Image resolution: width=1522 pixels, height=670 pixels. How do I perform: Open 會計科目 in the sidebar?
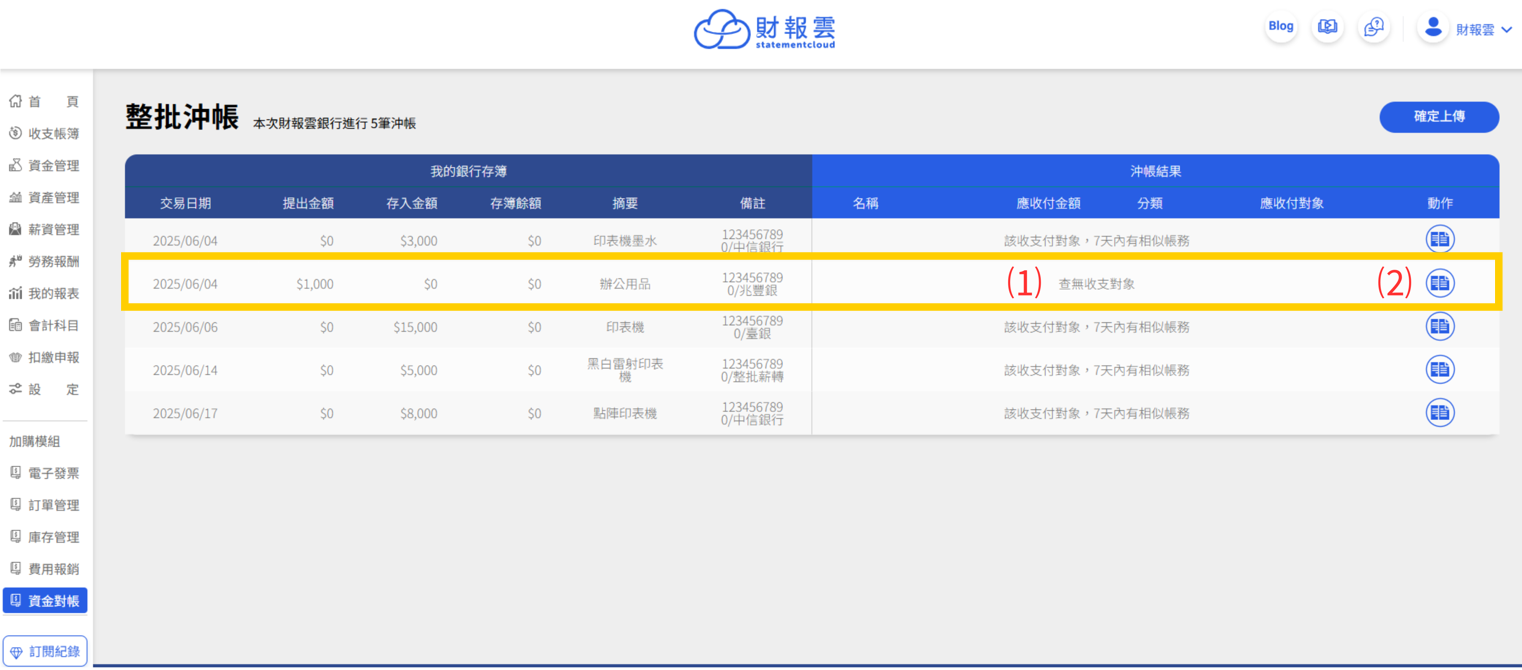pos(44,326)
